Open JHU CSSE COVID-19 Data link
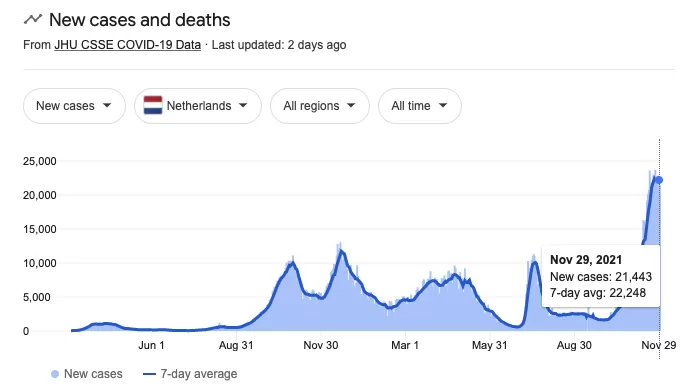The height and width of the screenshot is (386, 688). pos(127,45)
